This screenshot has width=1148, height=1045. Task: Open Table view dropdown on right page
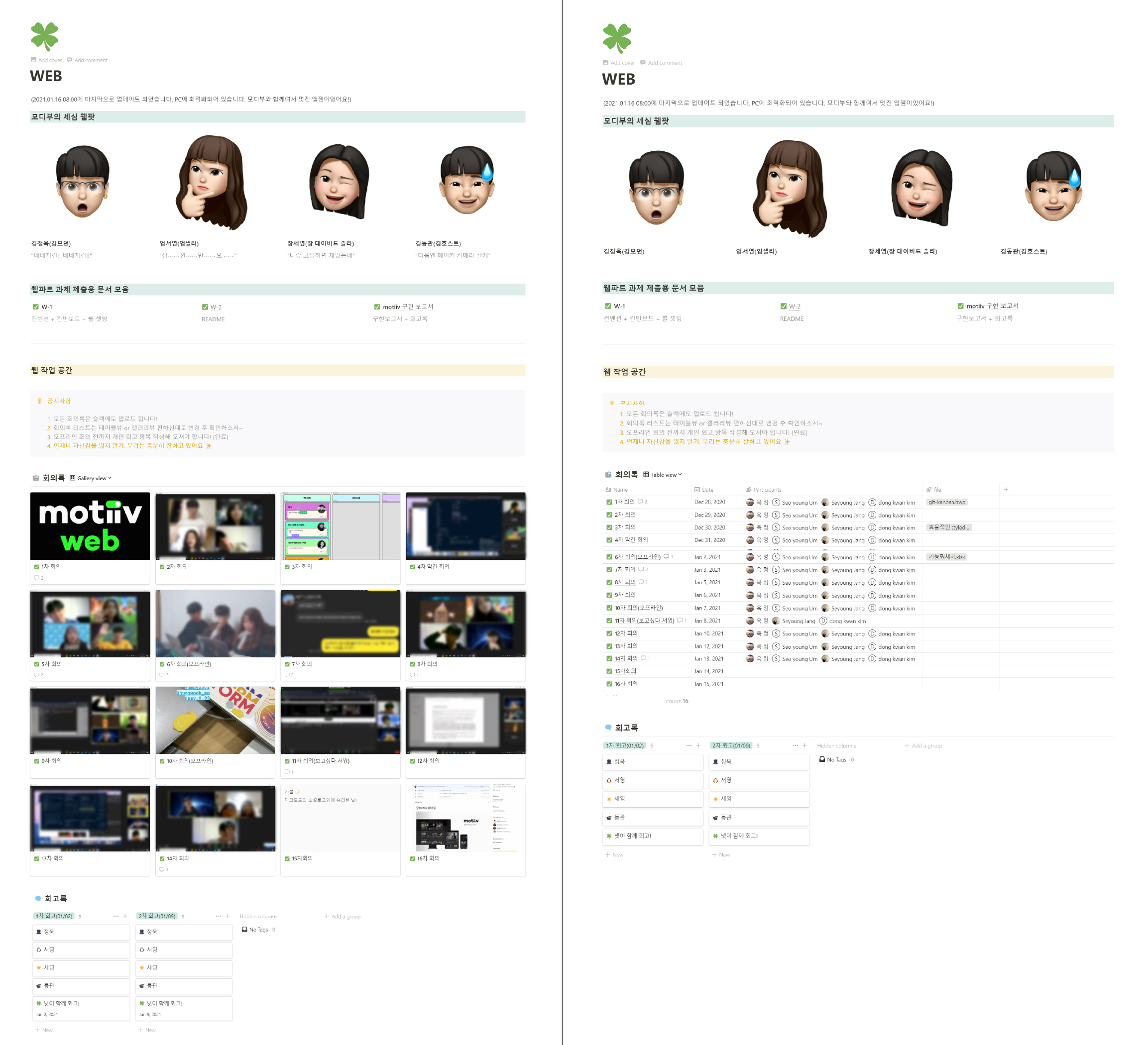pos(662,475)
